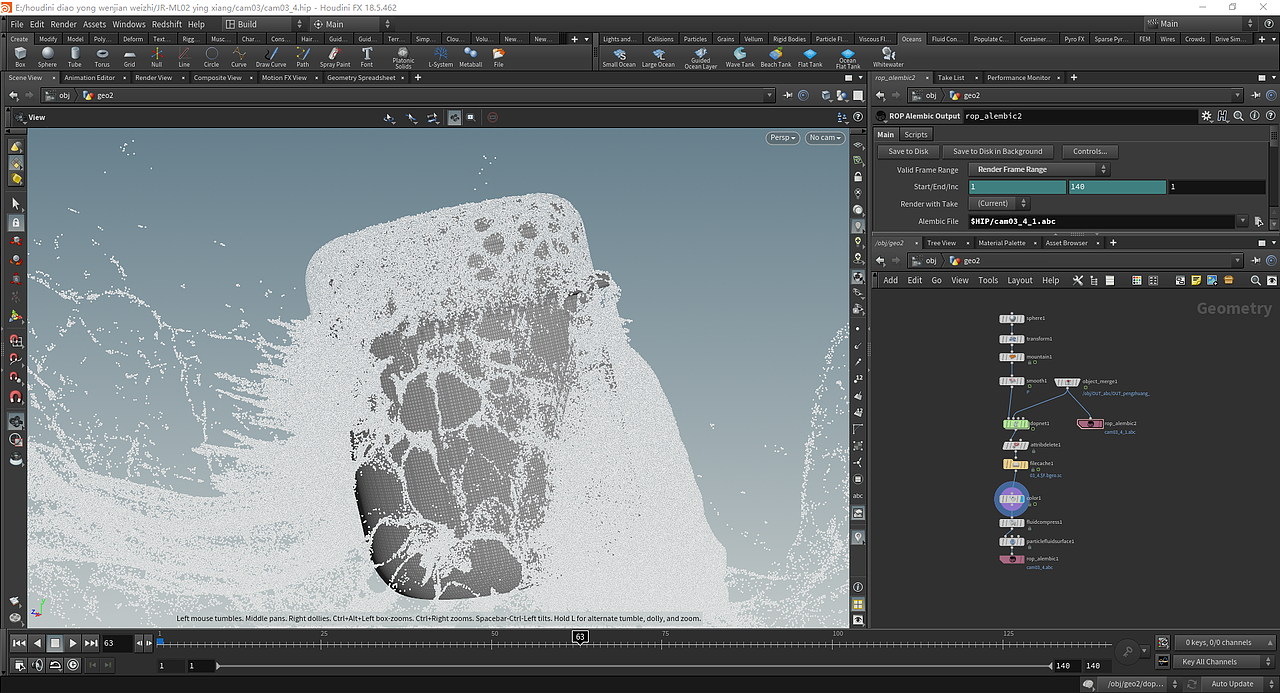The width and height of the screenshot is (1280, 693).
Task: Create a Box from the shelf
Action: [20, 56]
